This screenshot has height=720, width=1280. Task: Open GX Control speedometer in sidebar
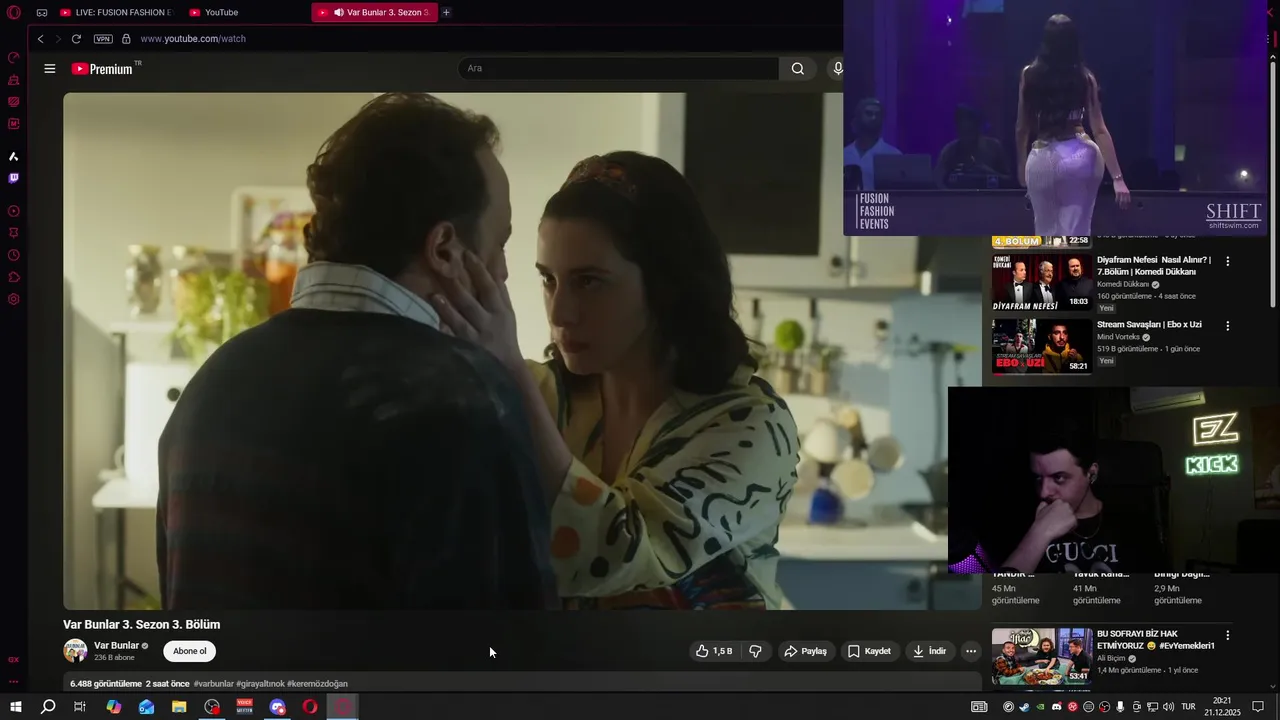[x=14, y=57]
